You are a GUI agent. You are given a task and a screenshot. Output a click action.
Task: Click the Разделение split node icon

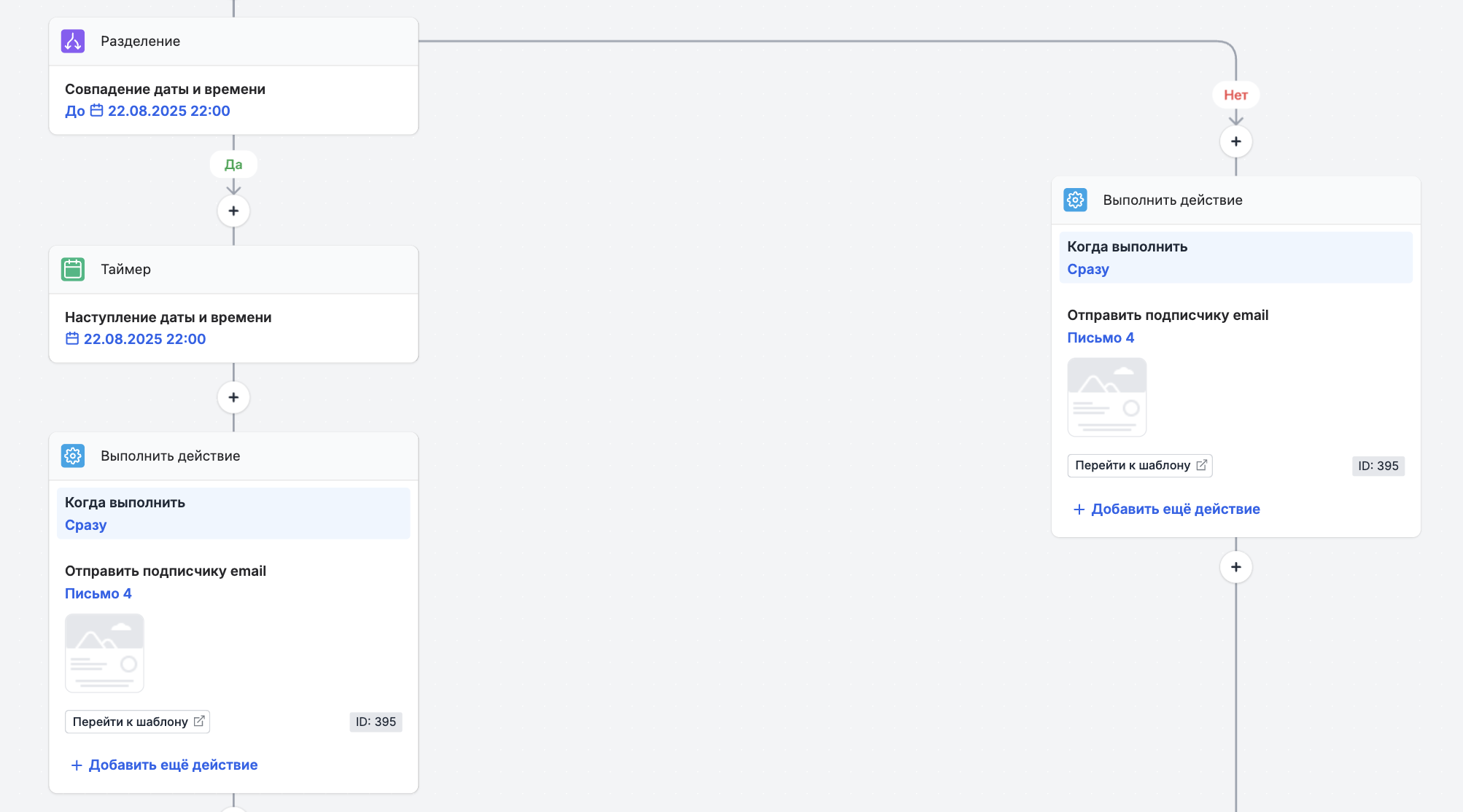tap(71, 41)
